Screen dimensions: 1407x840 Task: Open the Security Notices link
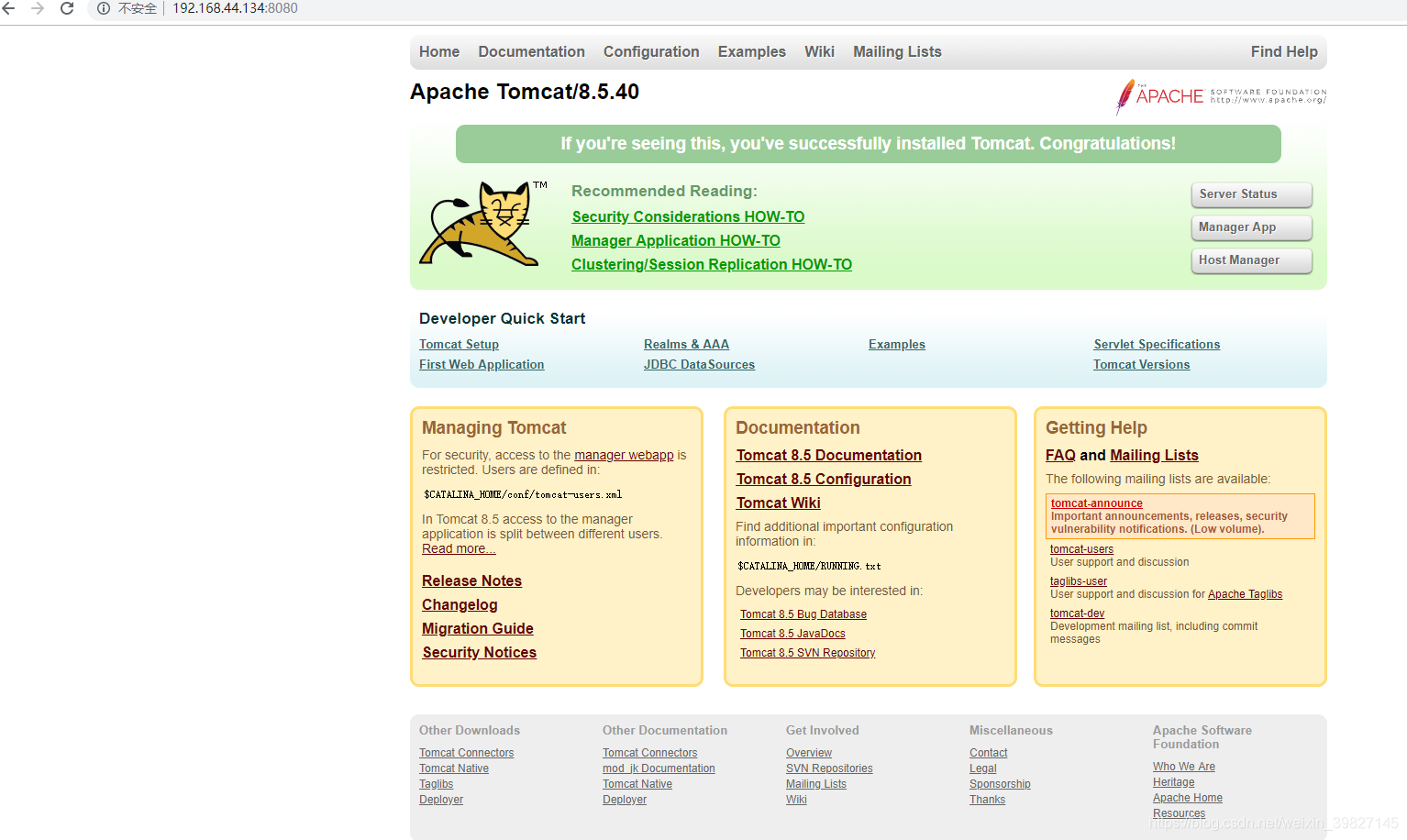coord(479,652)
